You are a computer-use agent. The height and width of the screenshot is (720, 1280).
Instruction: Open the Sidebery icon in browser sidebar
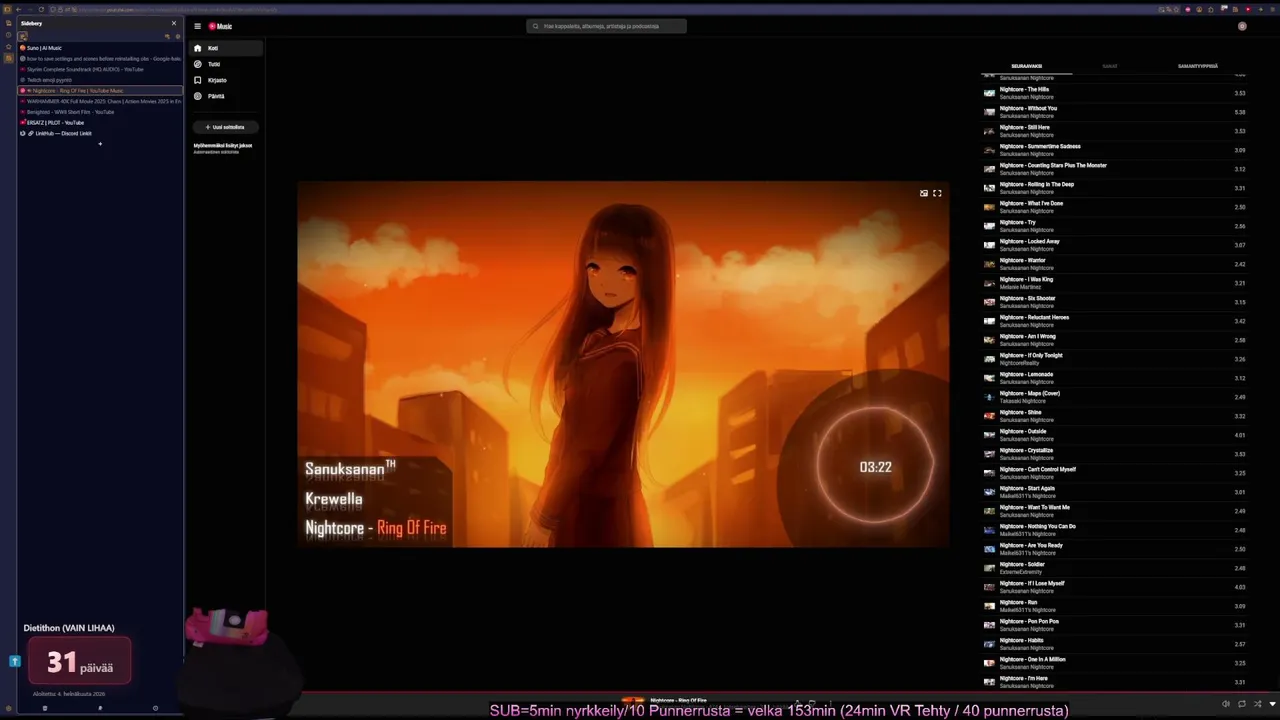point(8,58)
